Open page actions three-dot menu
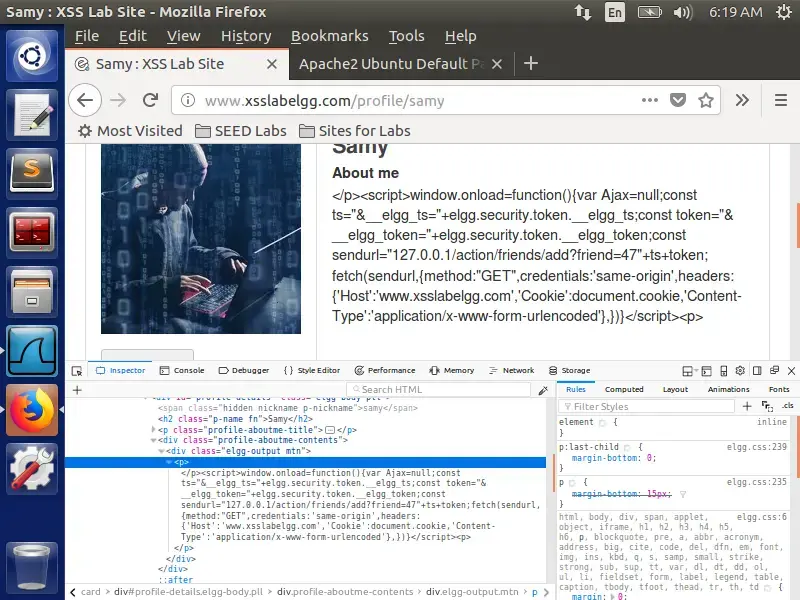This screenshot has height=600, width=800. pos(649,100)
